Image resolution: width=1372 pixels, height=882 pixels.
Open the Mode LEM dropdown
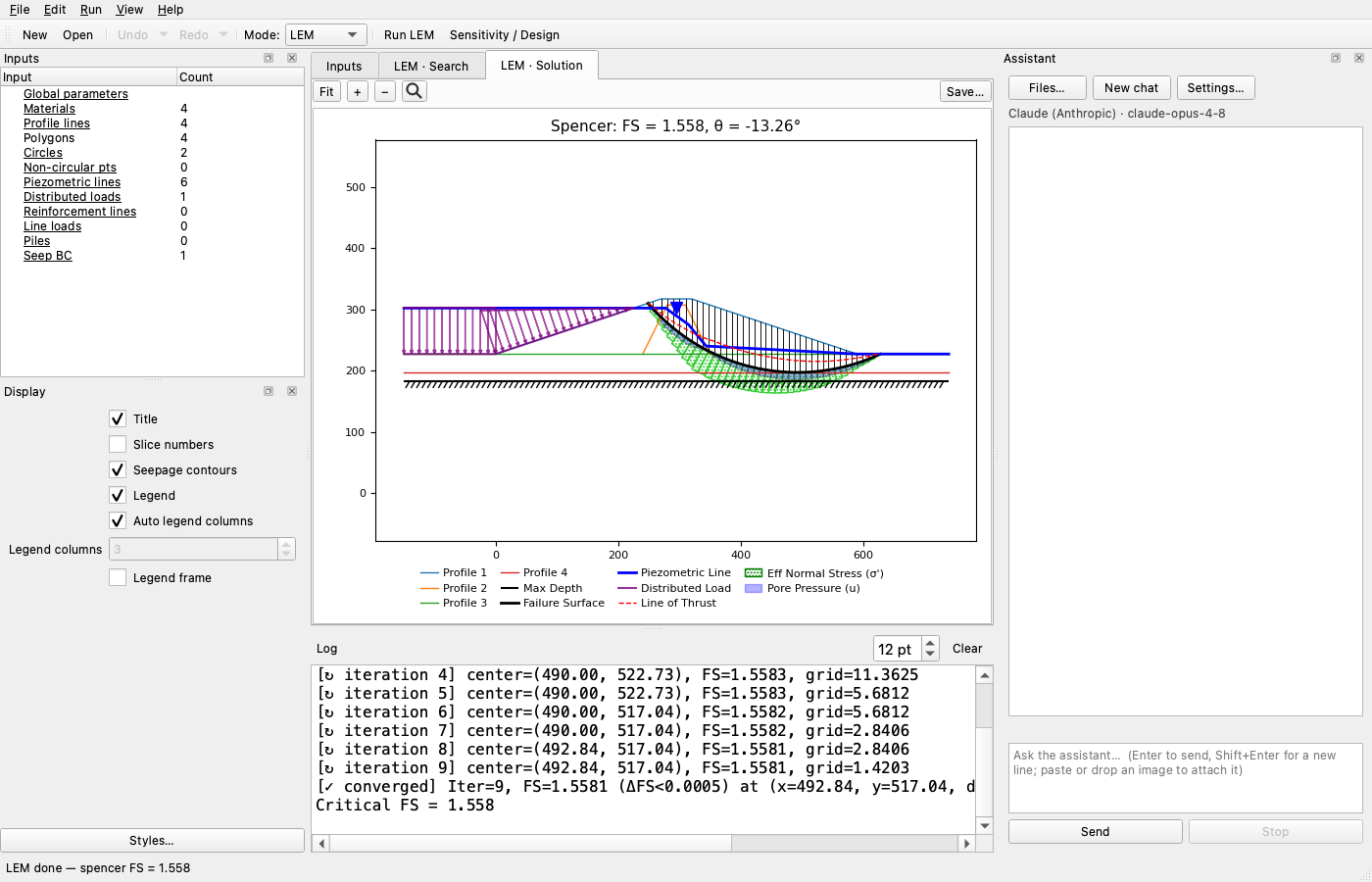click(x=326, y=34)
